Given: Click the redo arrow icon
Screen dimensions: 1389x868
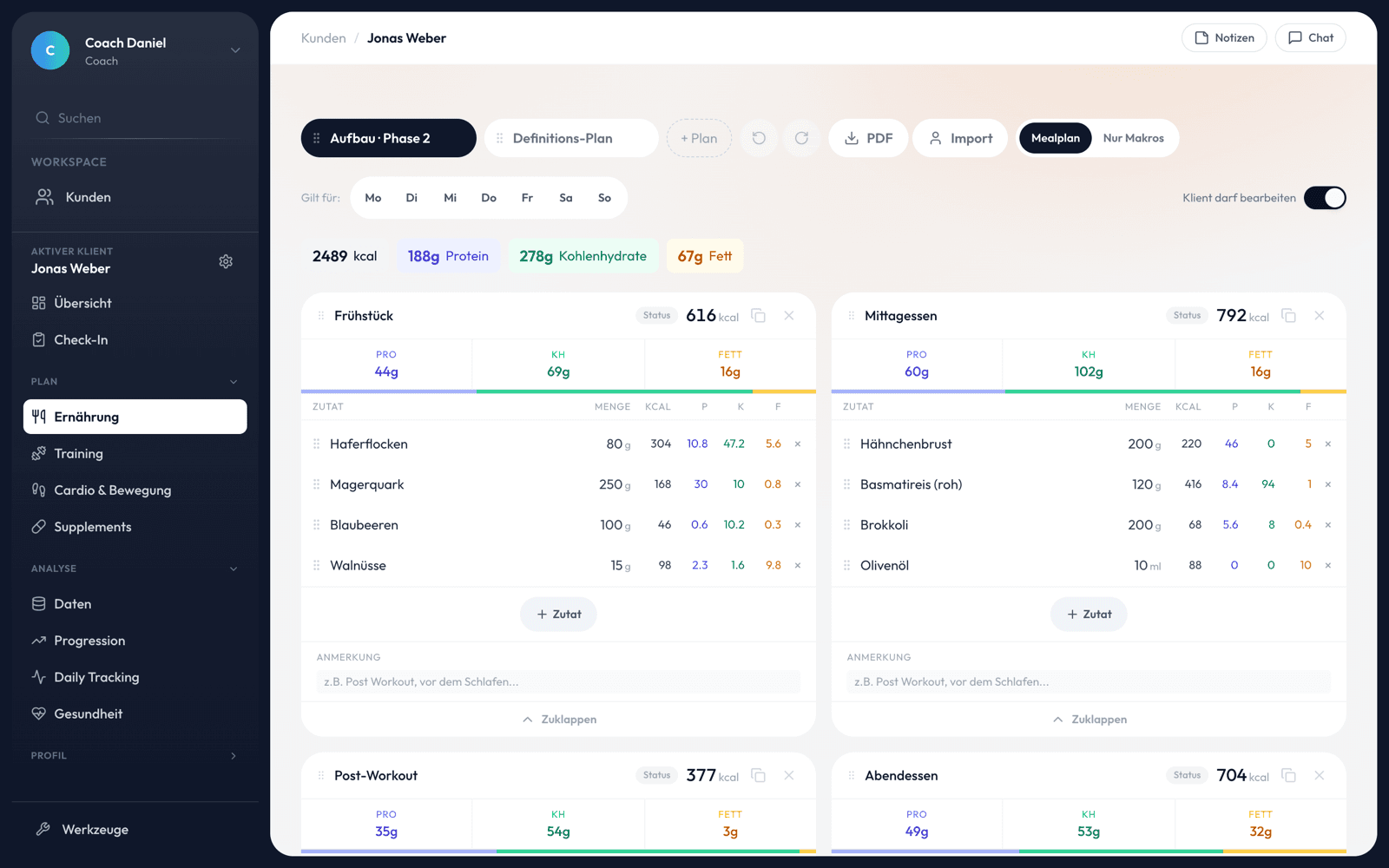Looking at the screenshot, I should point(801,138).
